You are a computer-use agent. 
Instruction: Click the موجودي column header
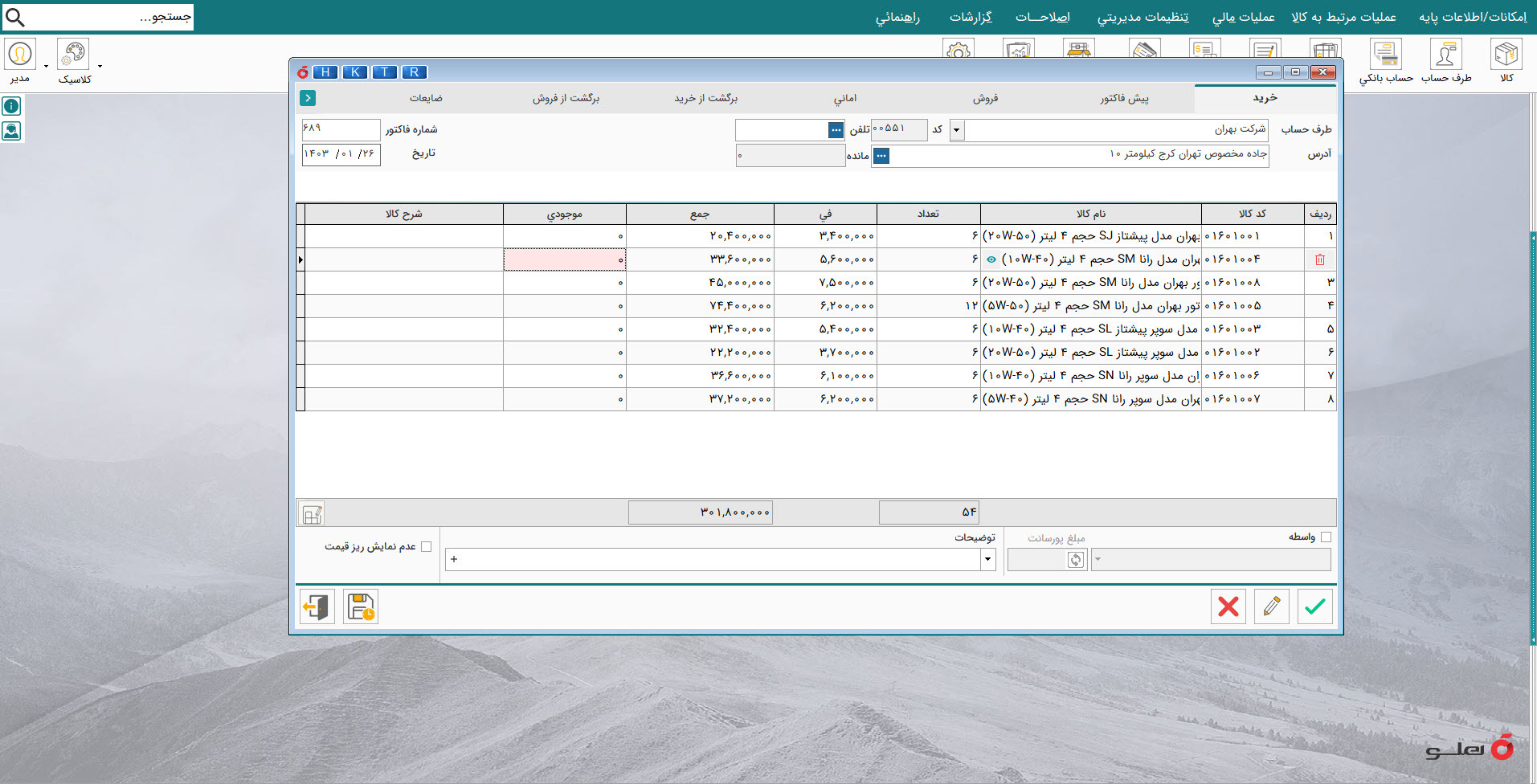565,214
